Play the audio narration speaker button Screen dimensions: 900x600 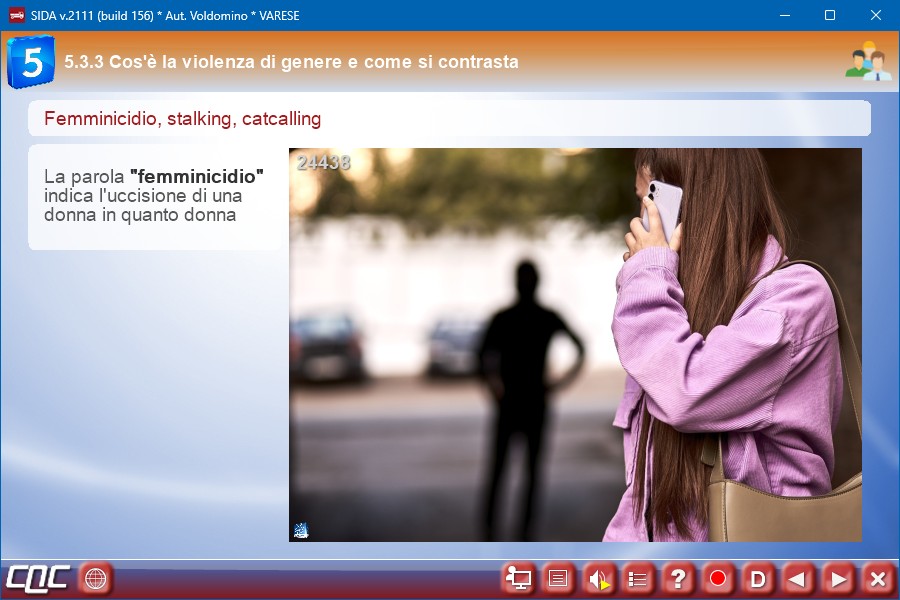(x=598, y=578)
